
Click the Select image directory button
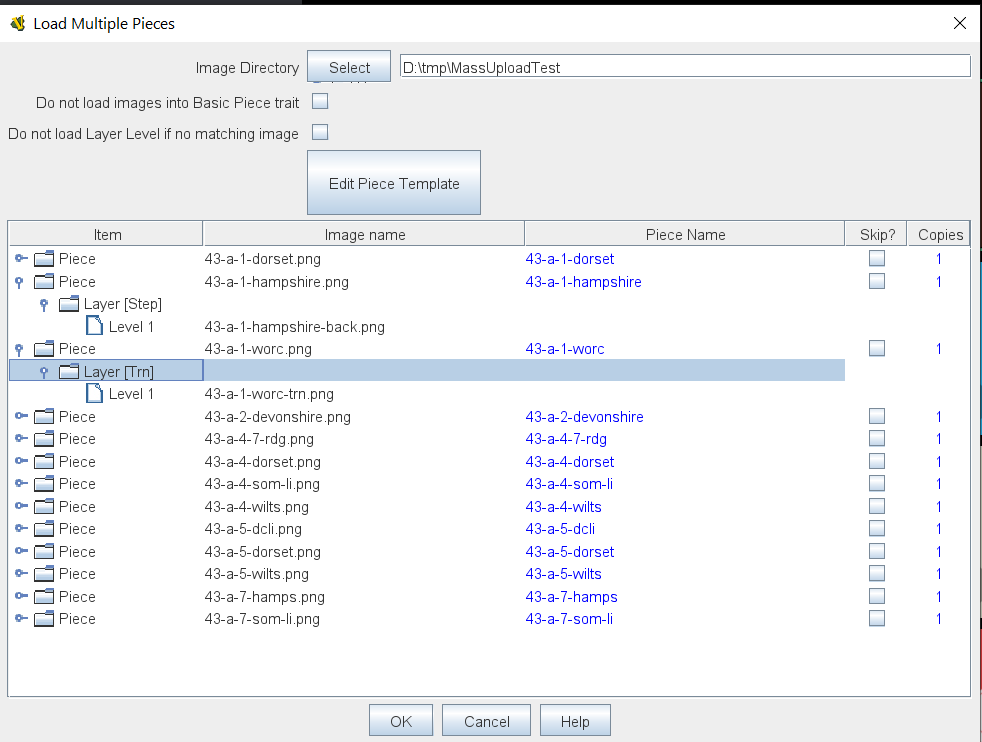tap(349, 68)
